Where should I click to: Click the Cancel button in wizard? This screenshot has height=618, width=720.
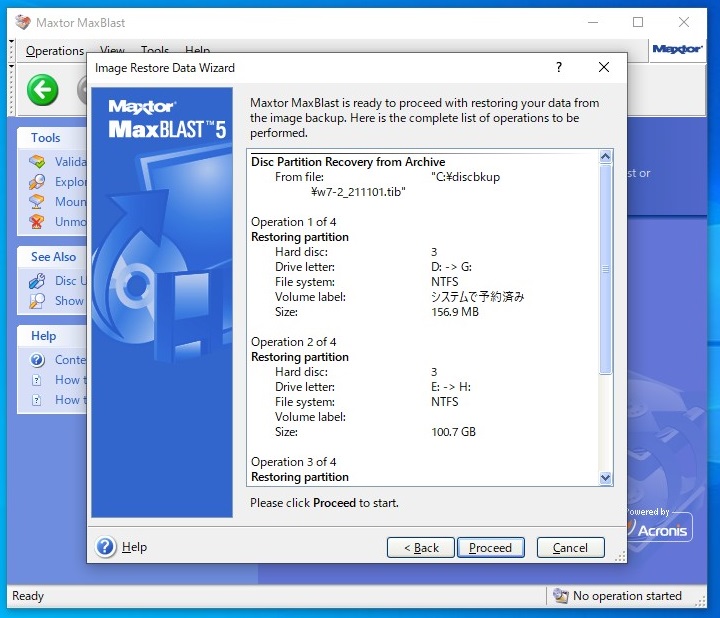tap(570, 548)
